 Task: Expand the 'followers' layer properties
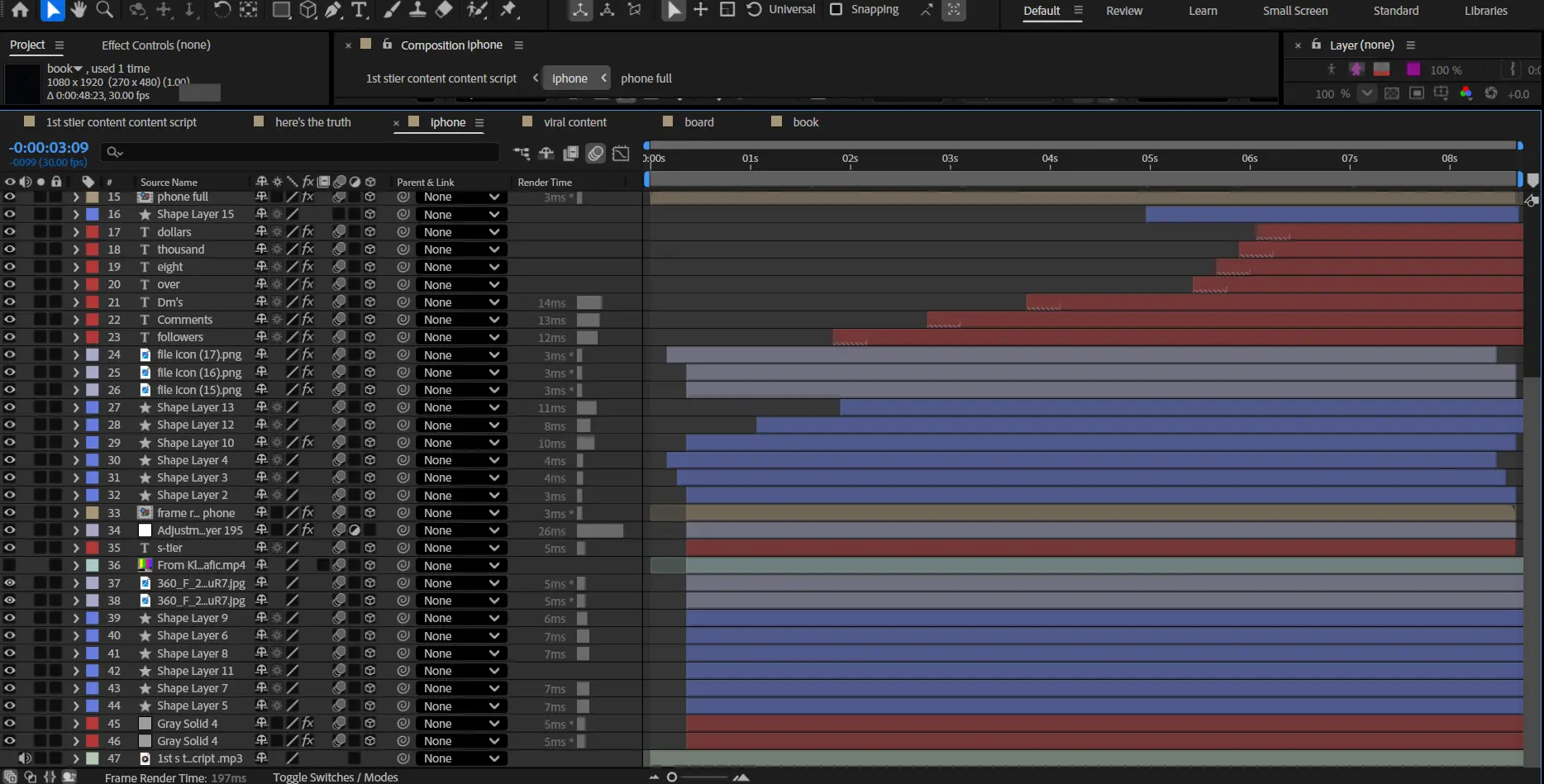pos(76,337)
